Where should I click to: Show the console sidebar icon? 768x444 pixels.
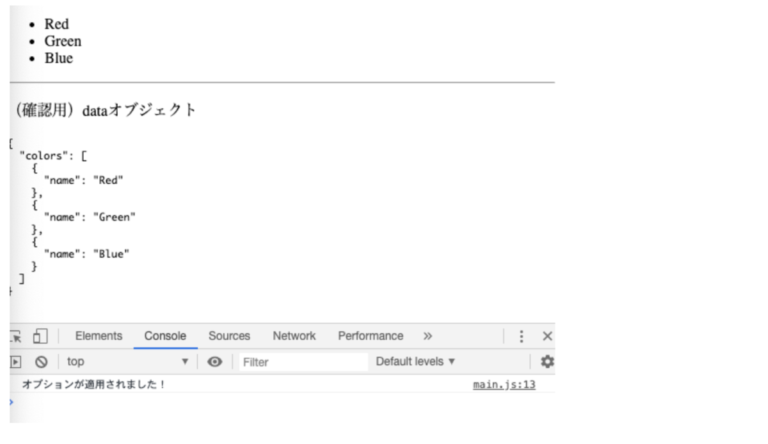[15, 362]
